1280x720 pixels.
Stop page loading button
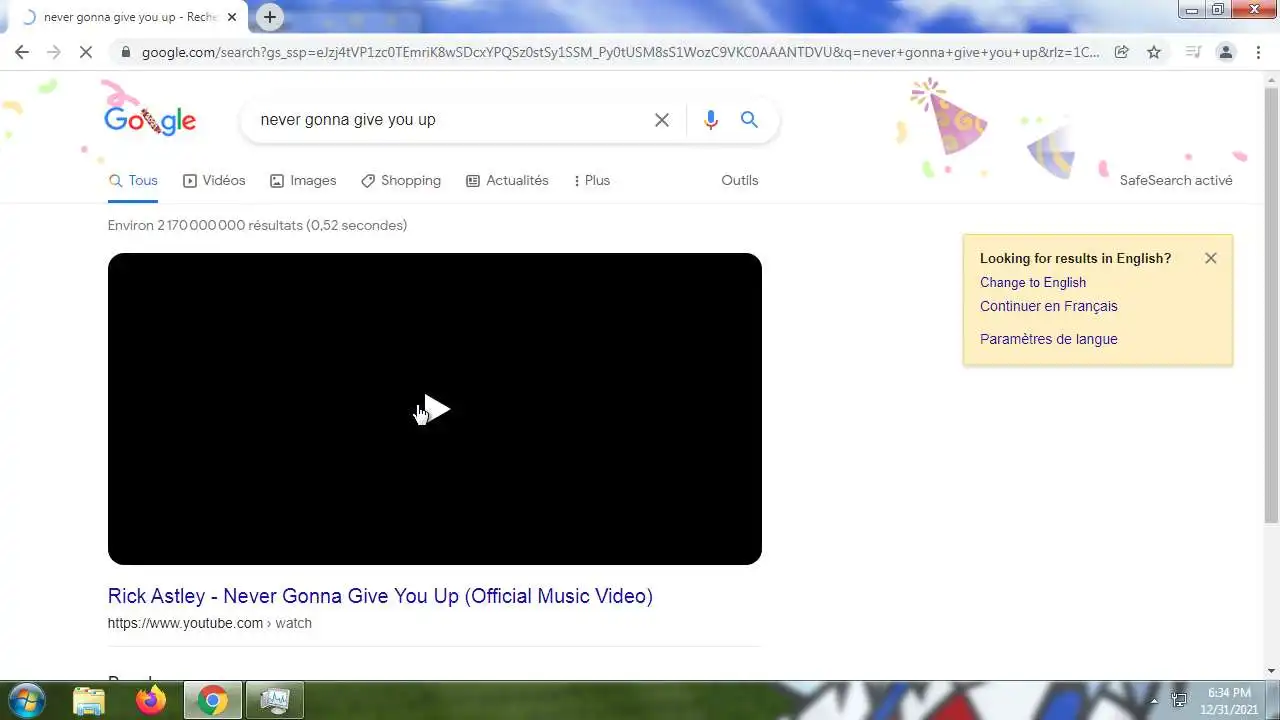coord(86,52)
